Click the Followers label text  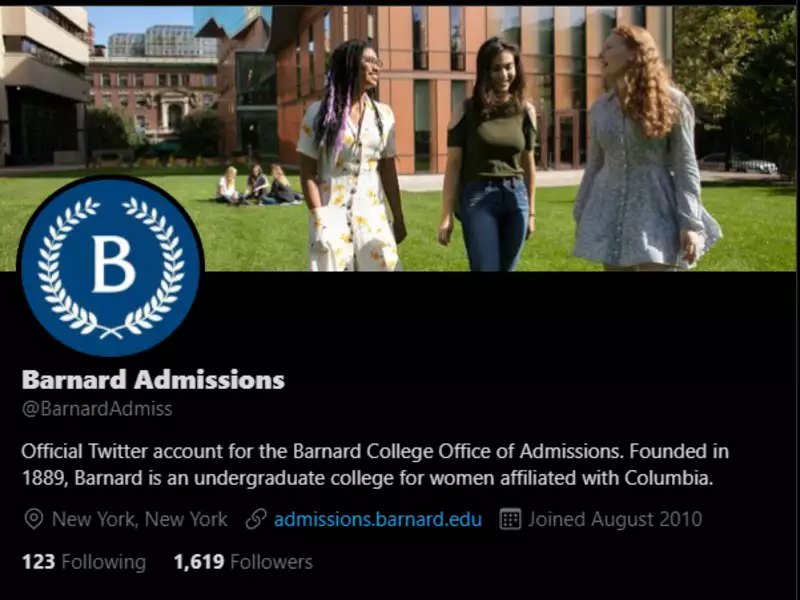pyautogui.click(x=271, y=562)
